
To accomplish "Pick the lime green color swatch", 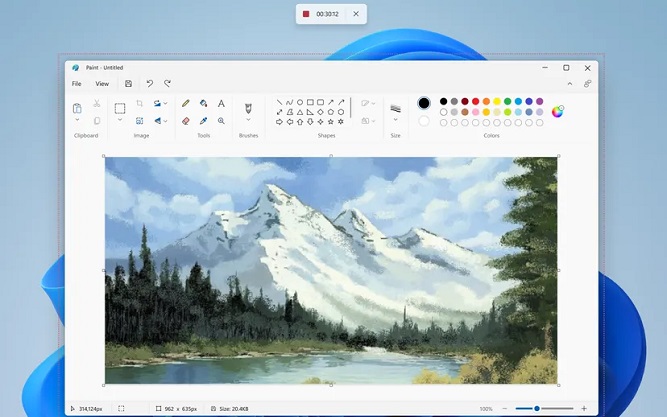I will [507, 112].
